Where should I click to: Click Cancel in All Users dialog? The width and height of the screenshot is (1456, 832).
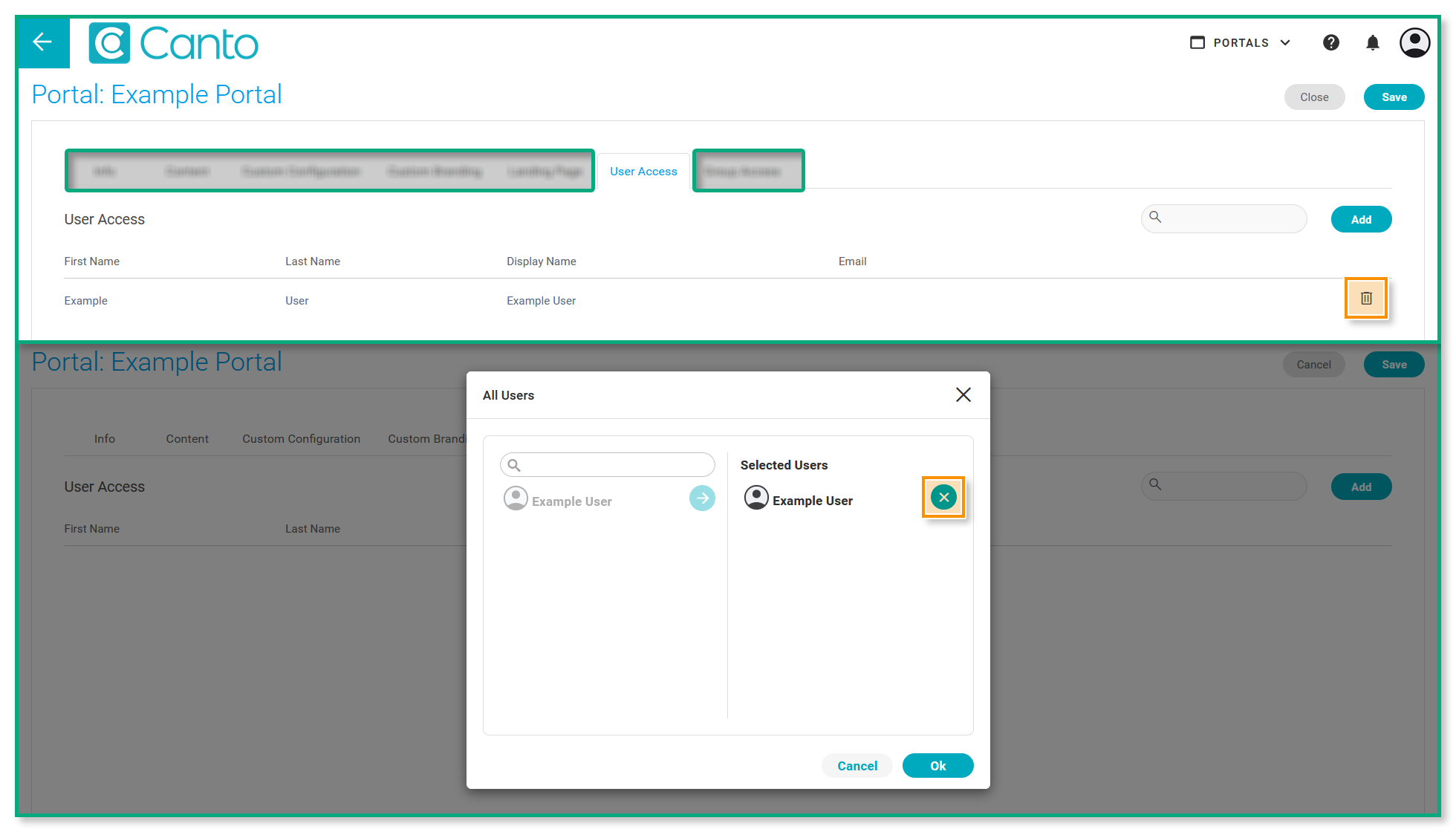pos(857,766)
